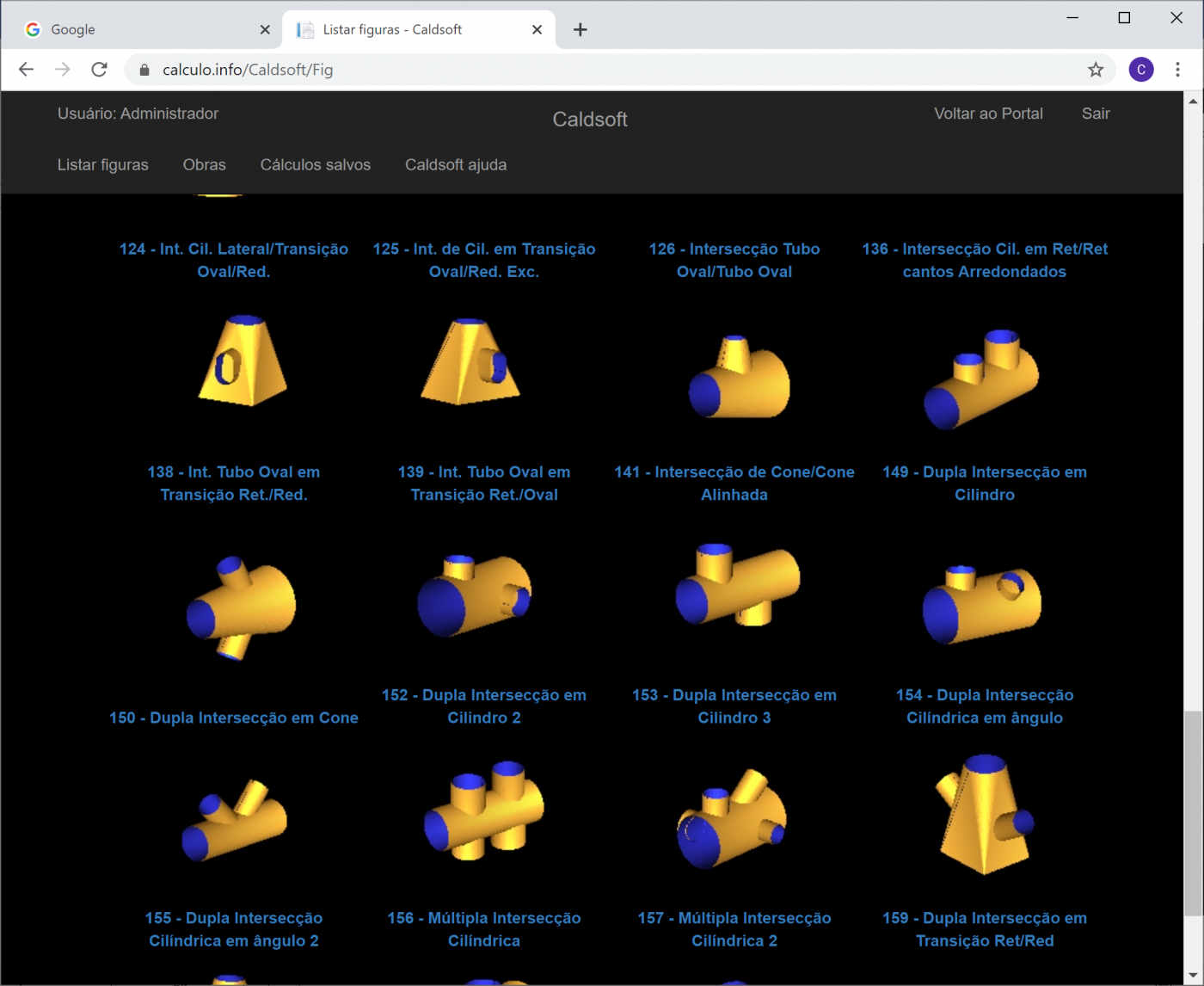Screen dimensions: 1204x986
Task: Open the Obras menu item
Action: coord(204,164)
